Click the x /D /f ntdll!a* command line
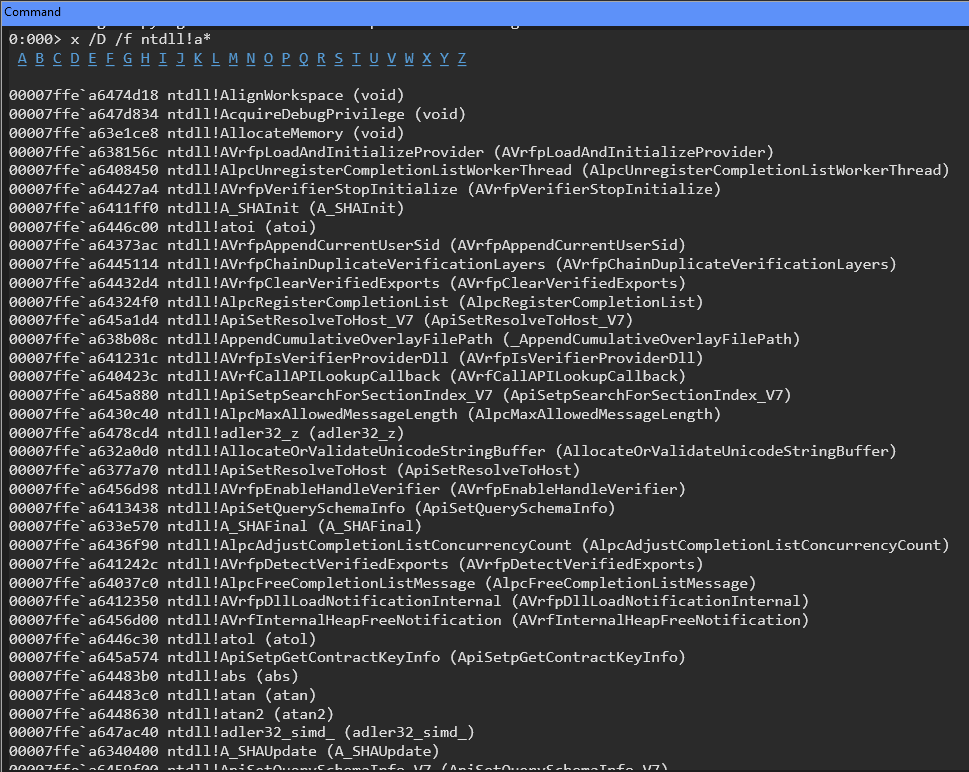Image resolution: width=969 pixels, height=772 pixels. pyautogui.click(x=140, y=39)
